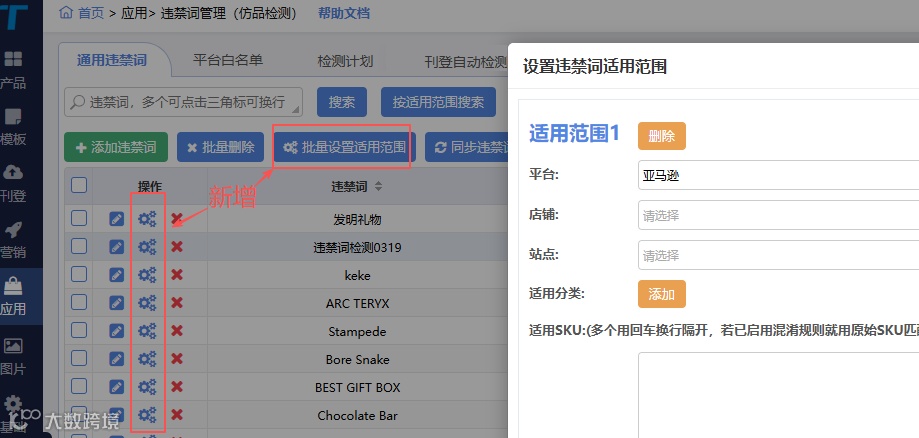Open the 帮助文档 link
This screenshot has height=438, width=919.
tap(344, 13)
